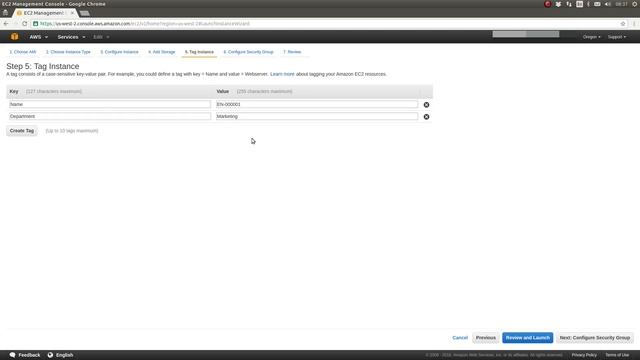The height and width of the screenshot is (360, 640).
Task: Open the English language selector
Action: coord(60,355)
